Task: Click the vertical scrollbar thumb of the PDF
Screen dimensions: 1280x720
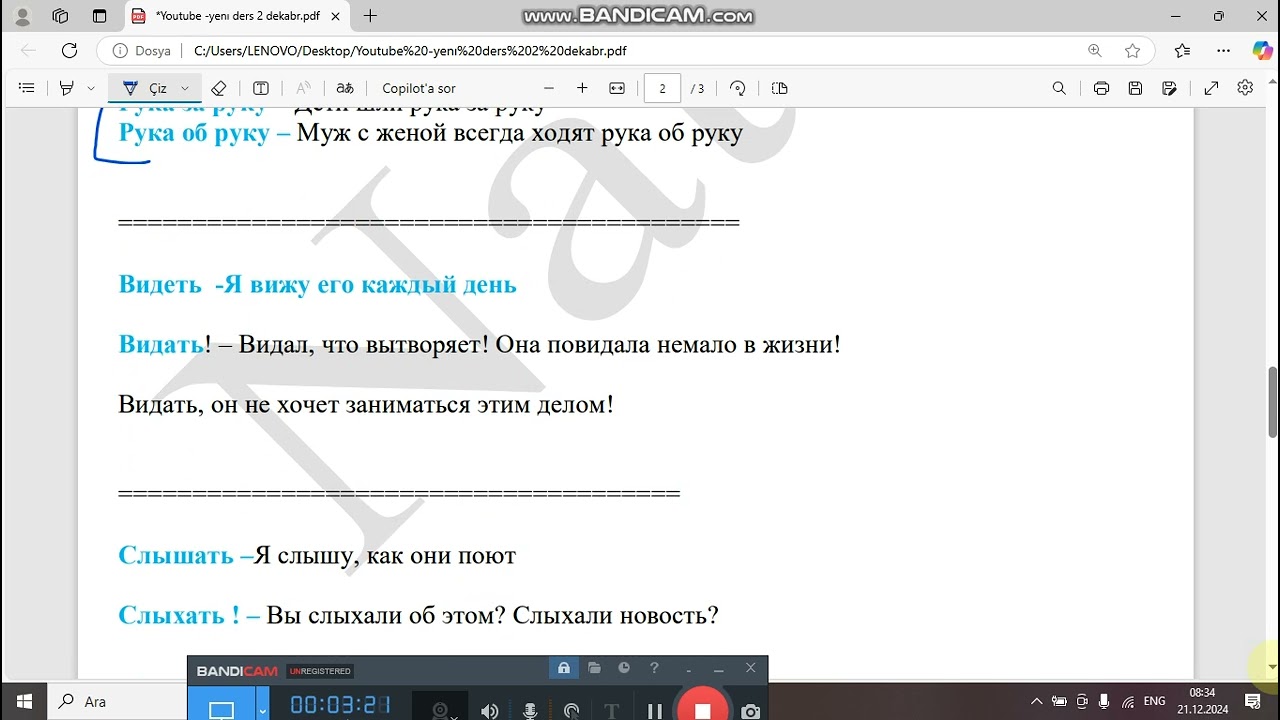Action: [x=1272, y=402]
